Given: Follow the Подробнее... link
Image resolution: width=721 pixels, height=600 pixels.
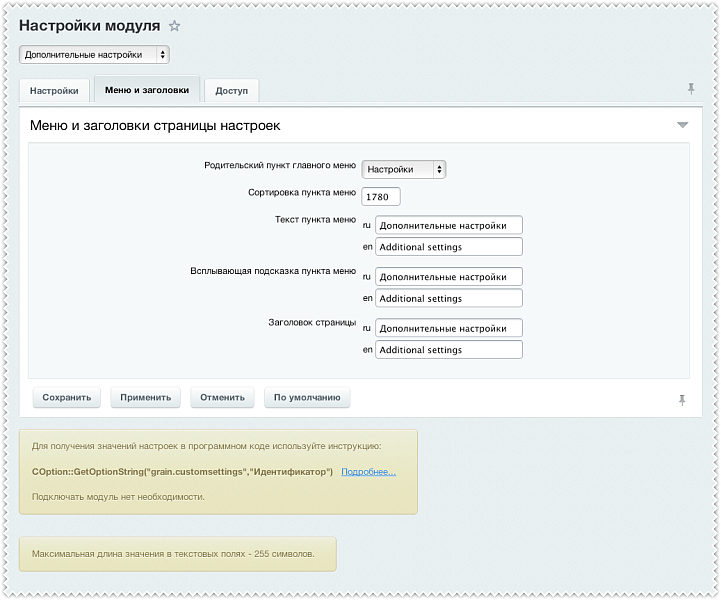Looking at the screenshot, I should coord(368,471).
